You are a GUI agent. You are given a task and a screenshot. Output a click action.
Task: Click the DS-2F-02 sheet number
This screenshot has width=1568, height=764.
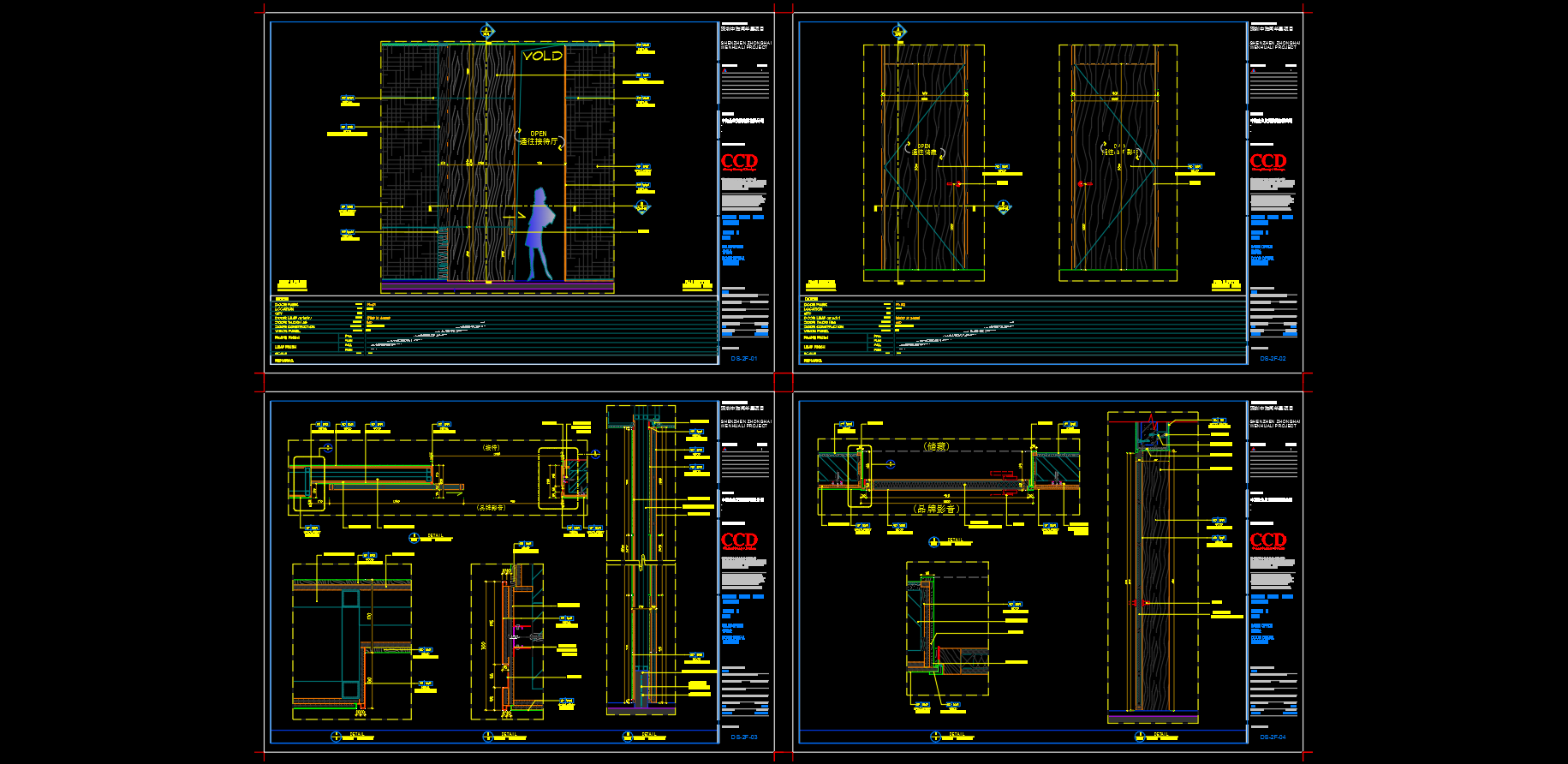tap(1273, 359)
